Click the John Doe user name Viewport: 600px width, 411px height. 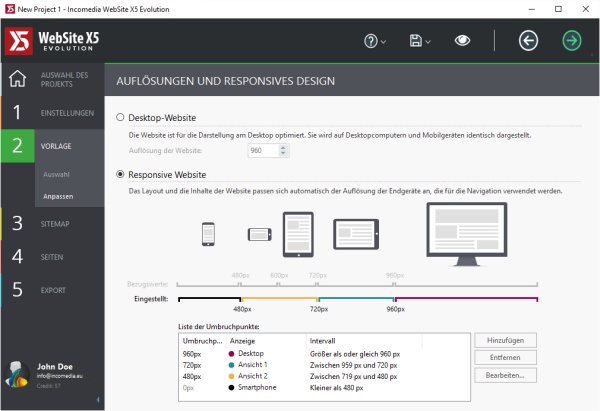coord(55,366)
